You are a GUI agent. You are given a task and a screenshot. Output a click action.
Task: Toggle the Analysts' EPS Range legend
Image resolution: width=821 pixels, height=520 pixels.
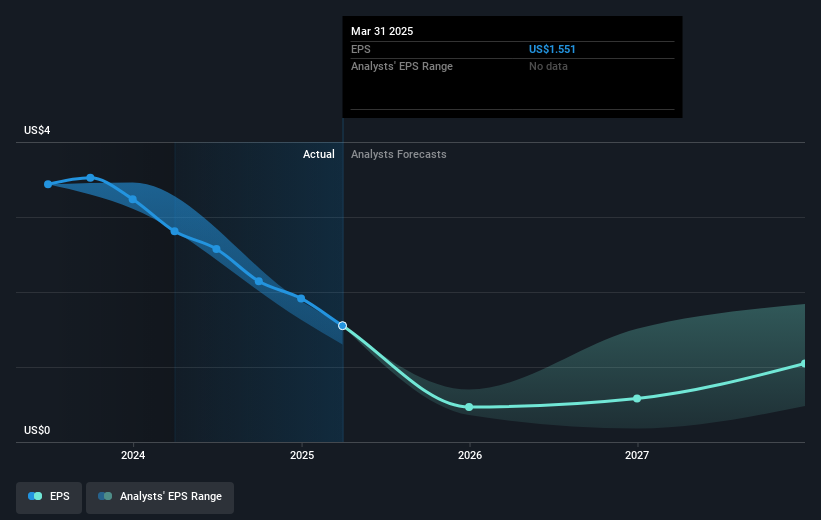point(160,497)
